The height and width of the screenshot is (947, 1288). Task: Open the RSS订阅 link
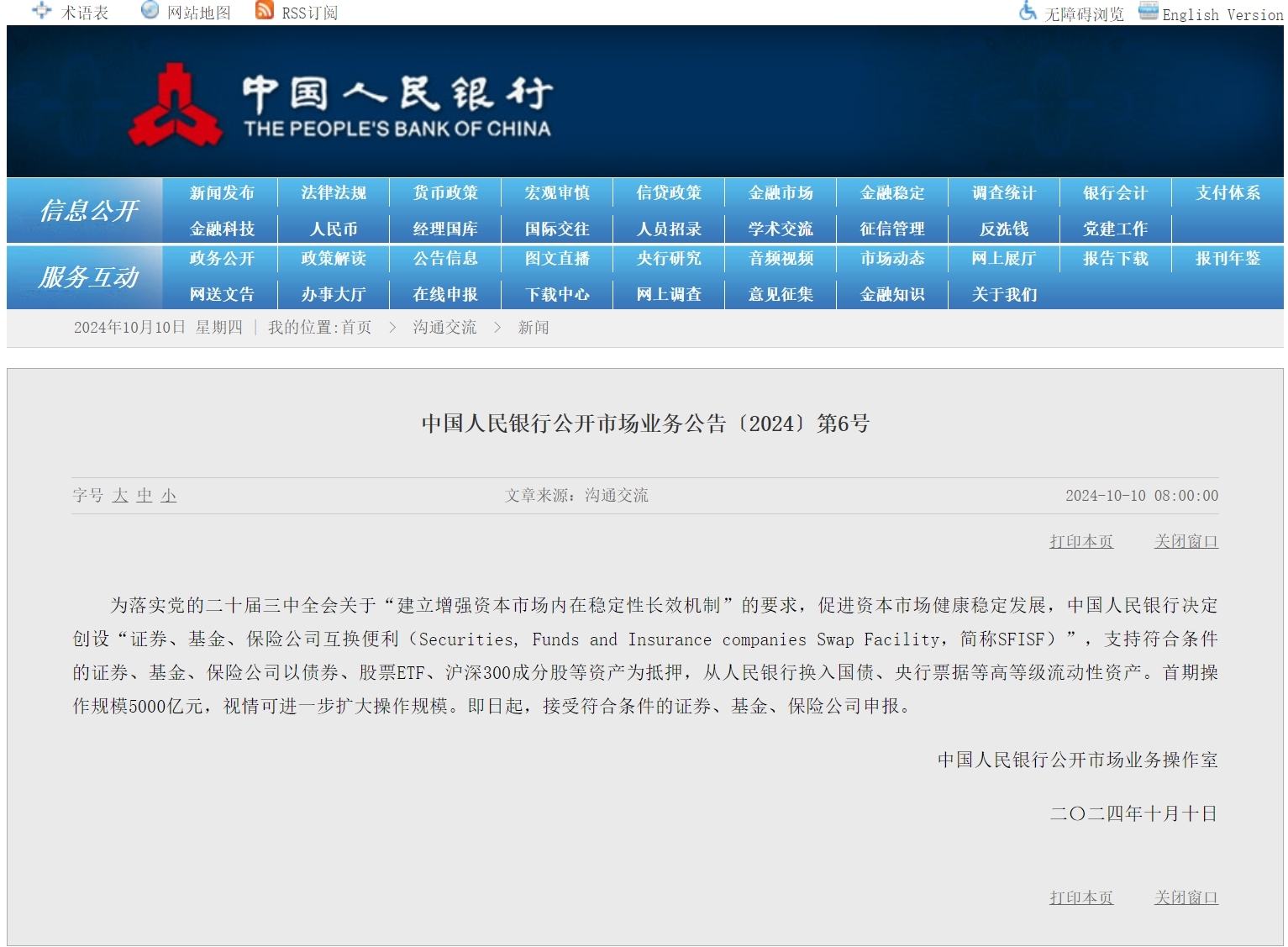click(x=310, y=13)
